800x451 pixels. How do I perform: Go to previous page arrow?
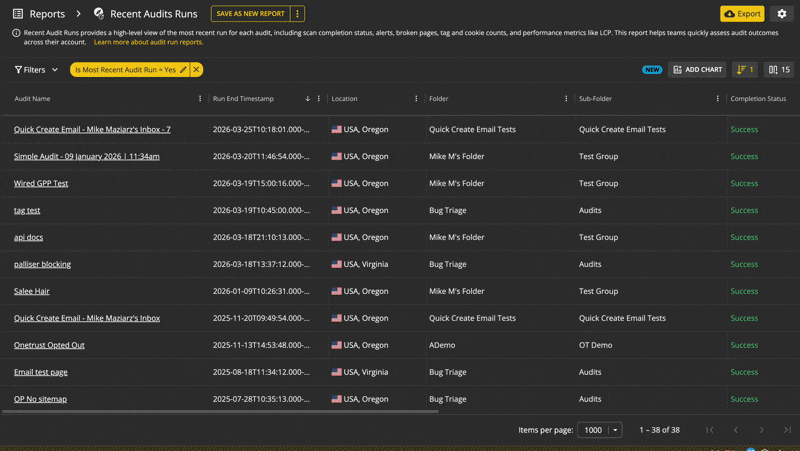[x=736, y=430]
